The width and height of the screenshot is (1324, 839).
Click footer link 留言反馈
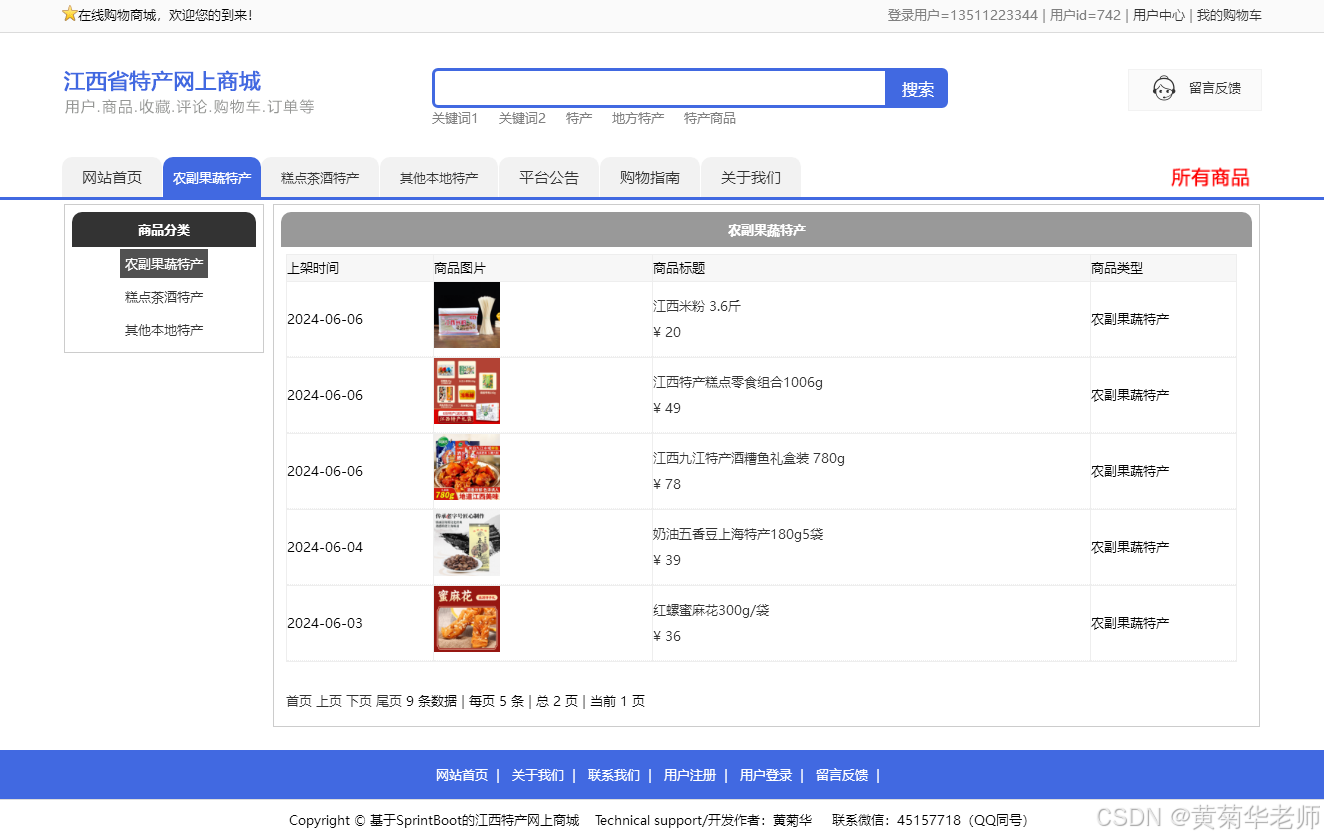[842, 775]
